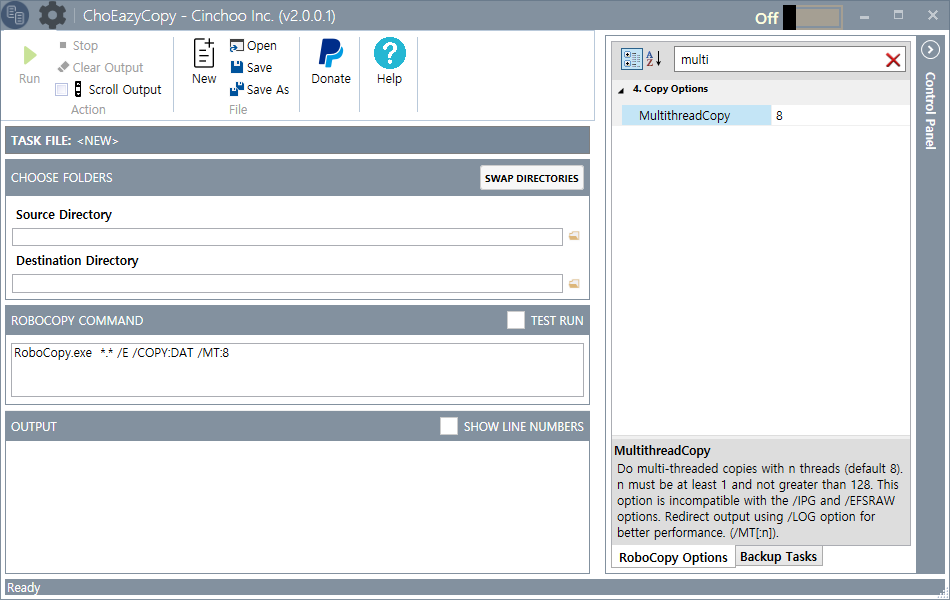This screenshot has width=950, height=600.
Task: Collapse the 4. Copy Options category
Action: 621,90
